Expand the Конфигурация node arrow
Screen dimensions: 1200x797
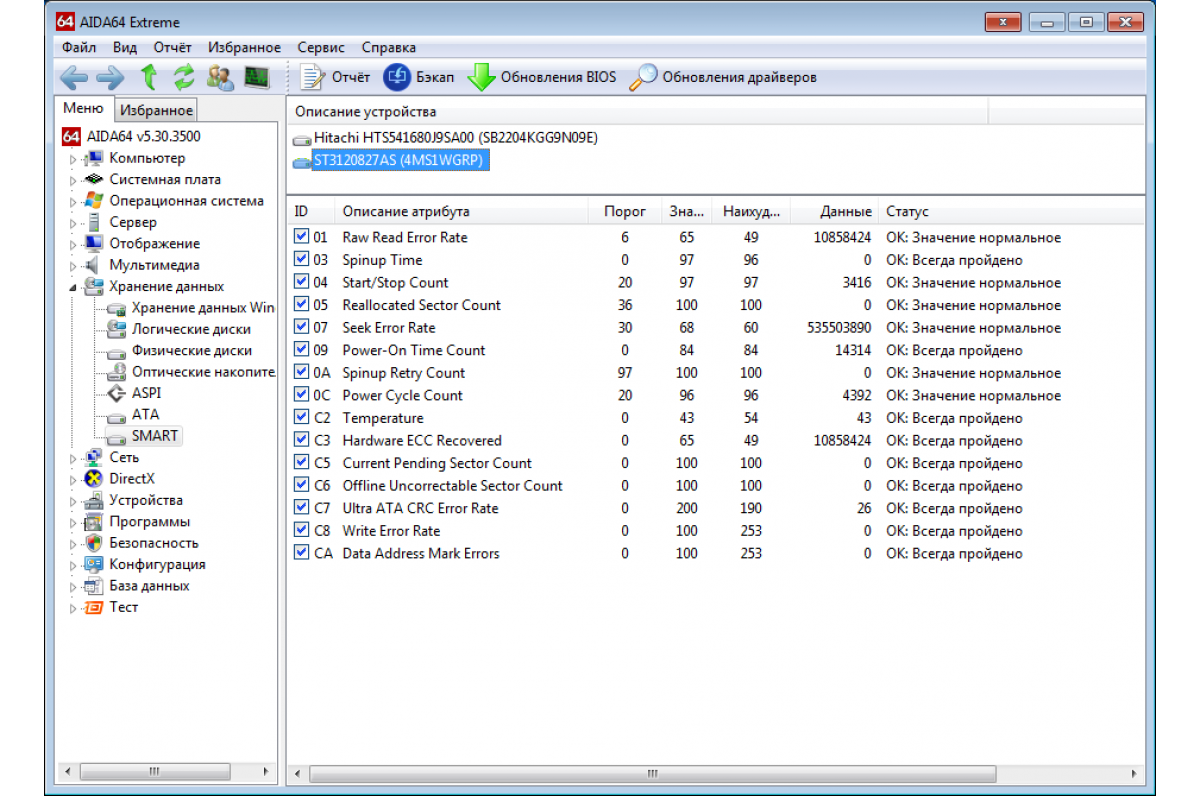point(72,565)
